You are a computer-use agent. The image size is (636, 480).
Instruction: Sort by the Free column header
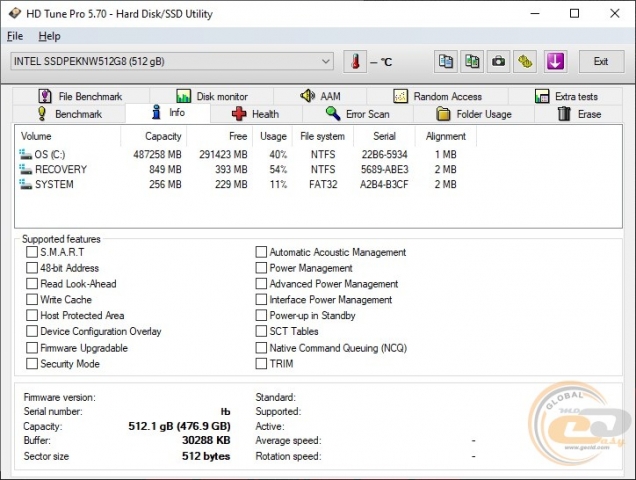click(x=219, y=136)
